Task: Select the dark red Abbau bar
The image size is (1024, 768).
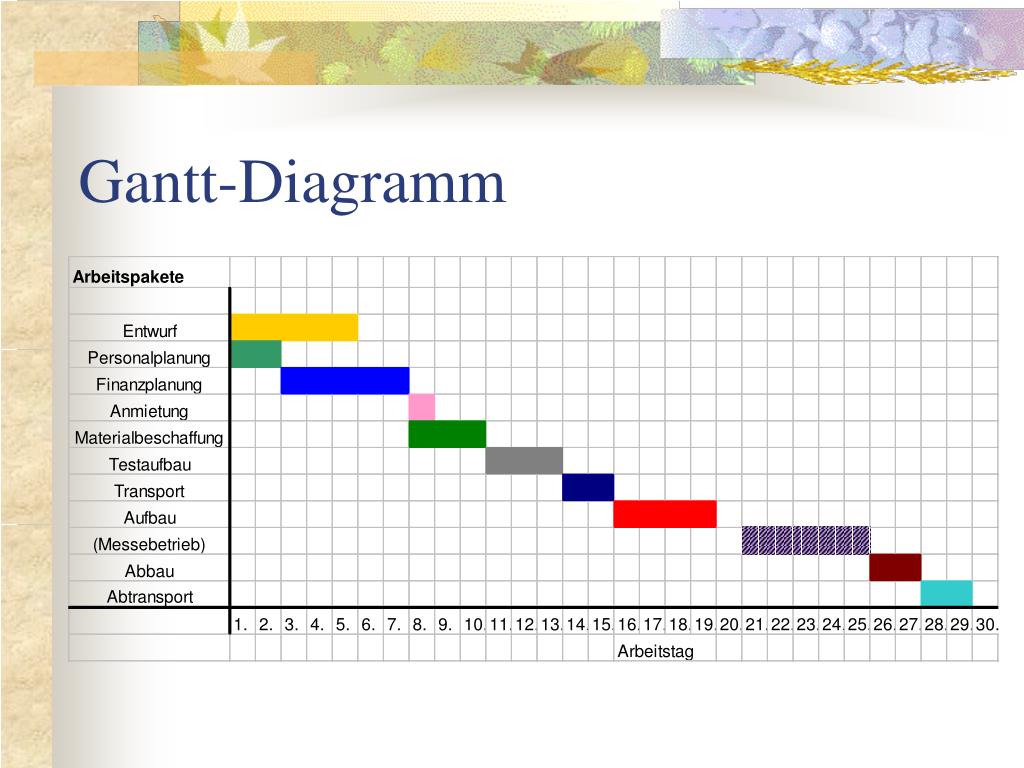Action: tap(895, 568)
